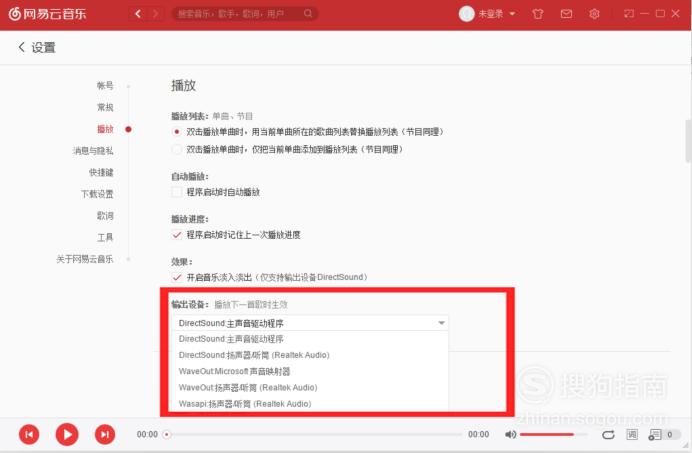Enable 程序启动时自动播放 checkbox
Screen dimensions: 692x453
177,192
